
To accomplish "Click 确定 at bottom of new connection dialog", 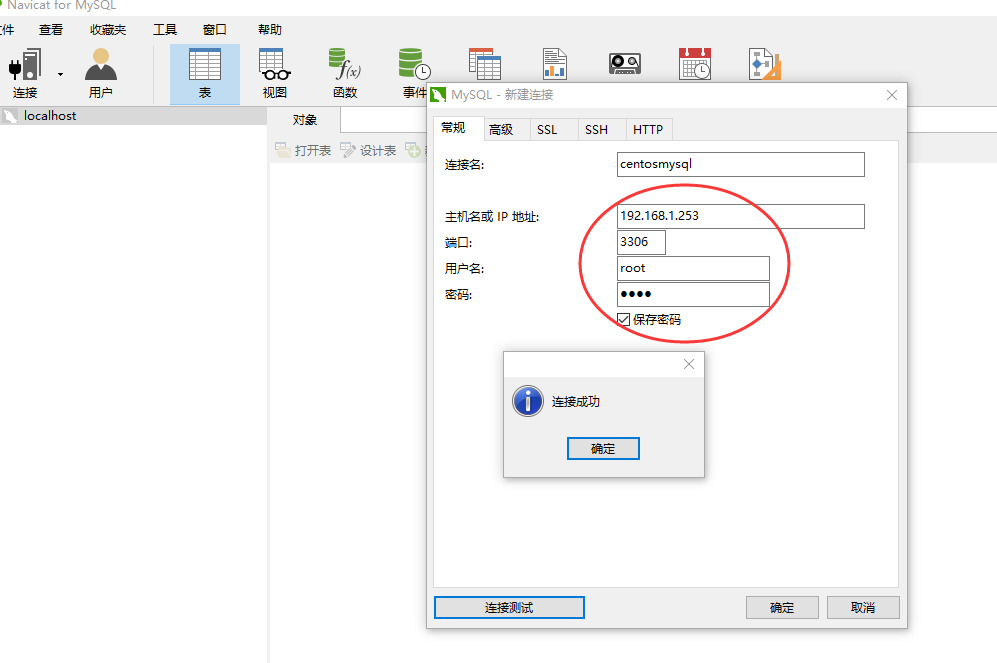I will [782, 608].
